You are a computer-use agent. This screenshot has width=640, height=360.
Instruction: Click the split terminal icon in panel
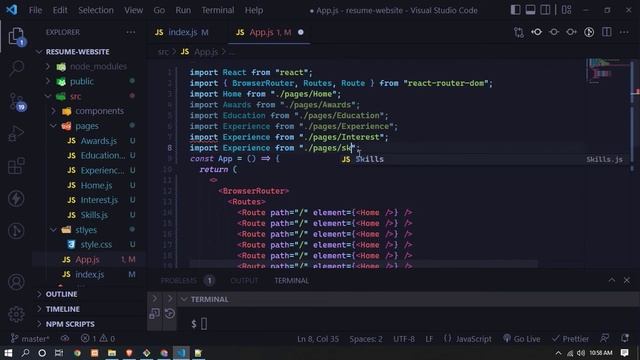point(154,313)
